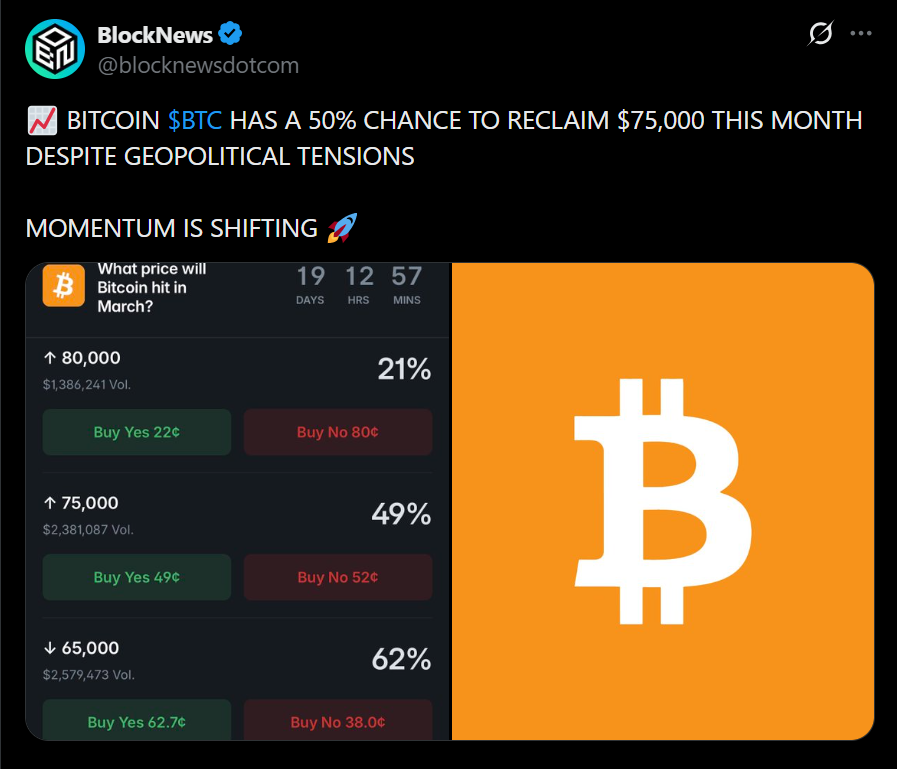Viewport: 897px width, 769px height.
Task: Click the ↑ 75,000 market row title
Action: (82, 503)
